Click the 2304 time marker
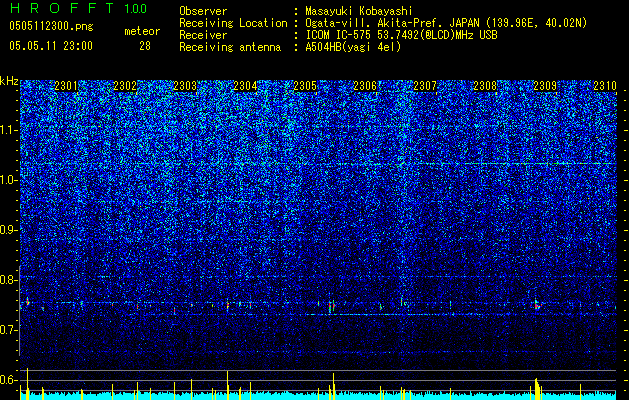This screenshot has width=629, height=400. pyautogui.click(x=245, y=86)
